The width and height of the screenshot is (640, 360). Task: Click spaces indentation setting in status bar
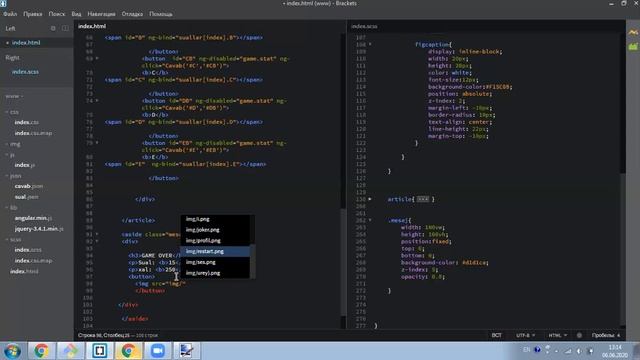pyautogui.click(x=606, y=336)
